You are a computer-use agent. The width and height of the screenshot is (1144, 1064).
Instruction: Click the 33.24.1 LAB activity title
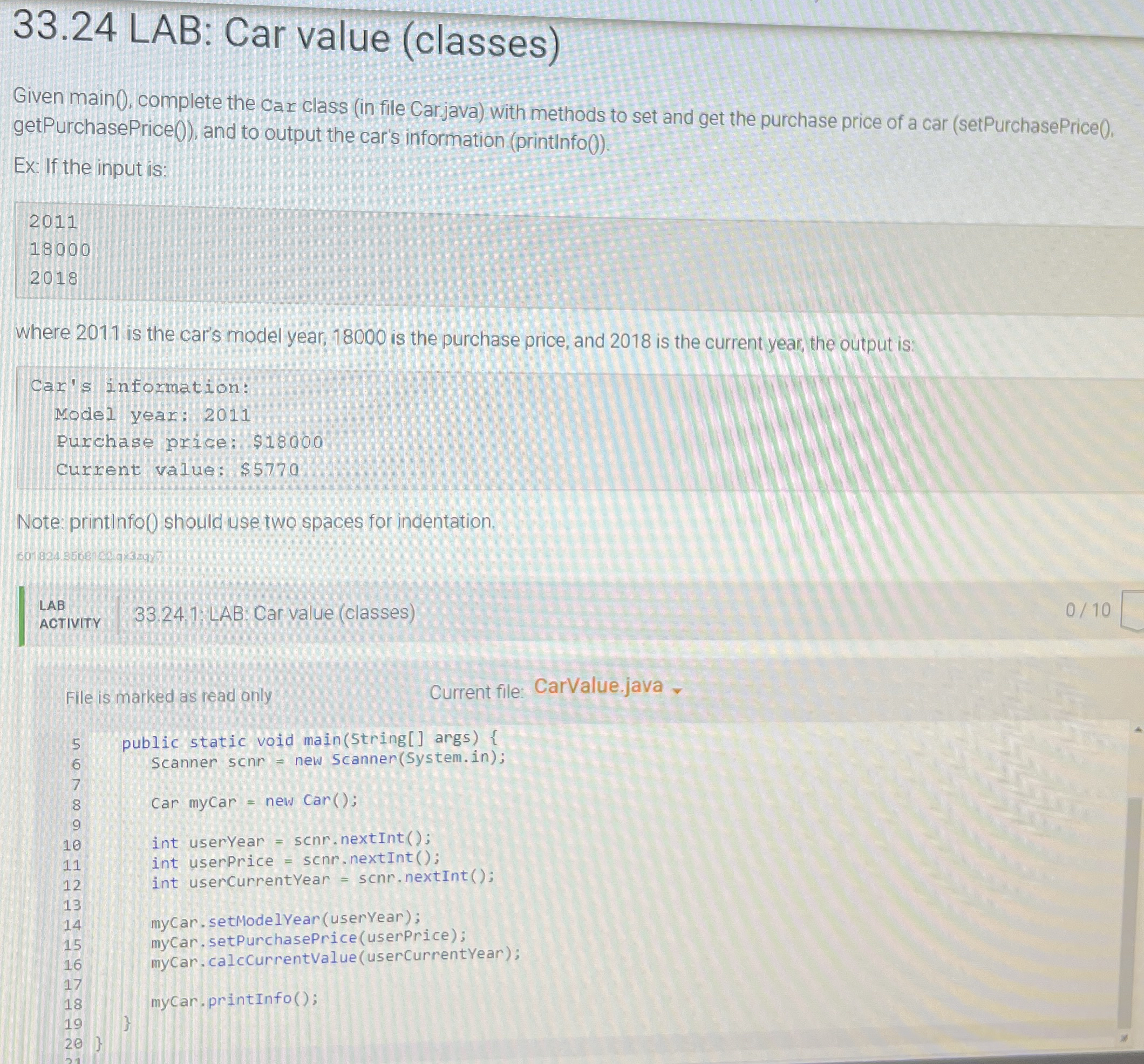pyautogui.click(x=274, y=615)
